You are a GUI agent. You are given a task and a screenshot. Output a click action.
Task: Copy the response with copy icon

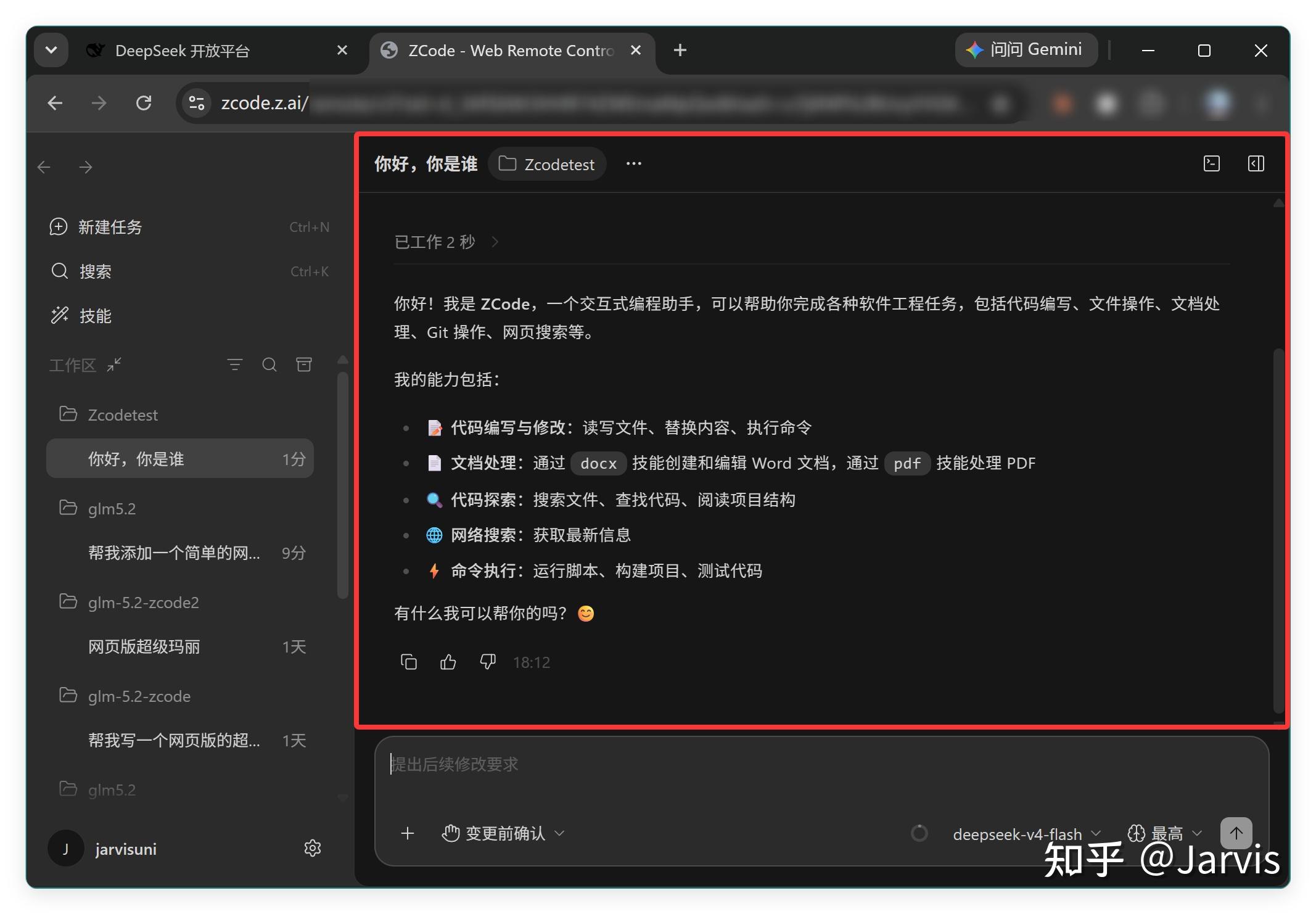[x=409, y=662]
